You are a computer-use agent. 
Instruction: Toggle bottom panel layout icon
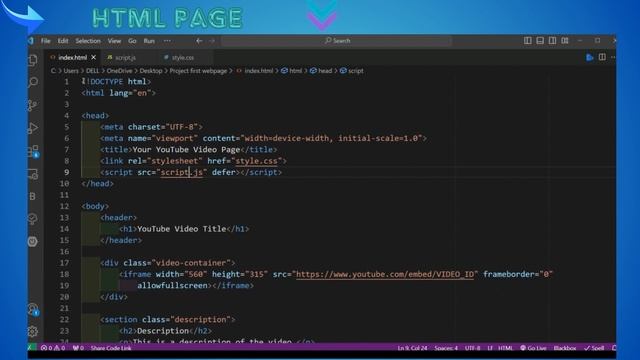pyautogui.click(x=540, y=40)
